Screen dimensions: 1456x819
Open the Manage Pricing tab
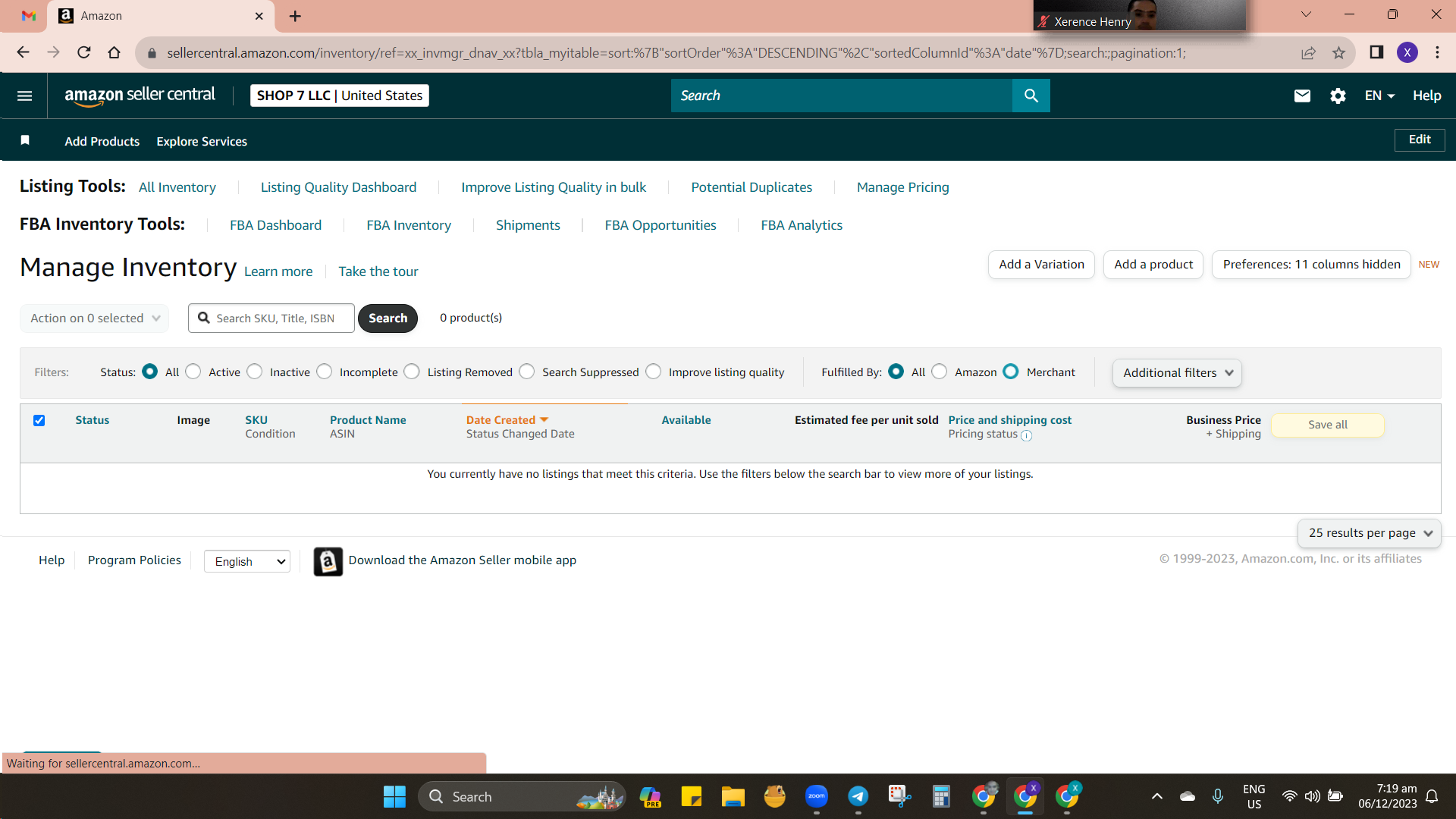point(902,187)
